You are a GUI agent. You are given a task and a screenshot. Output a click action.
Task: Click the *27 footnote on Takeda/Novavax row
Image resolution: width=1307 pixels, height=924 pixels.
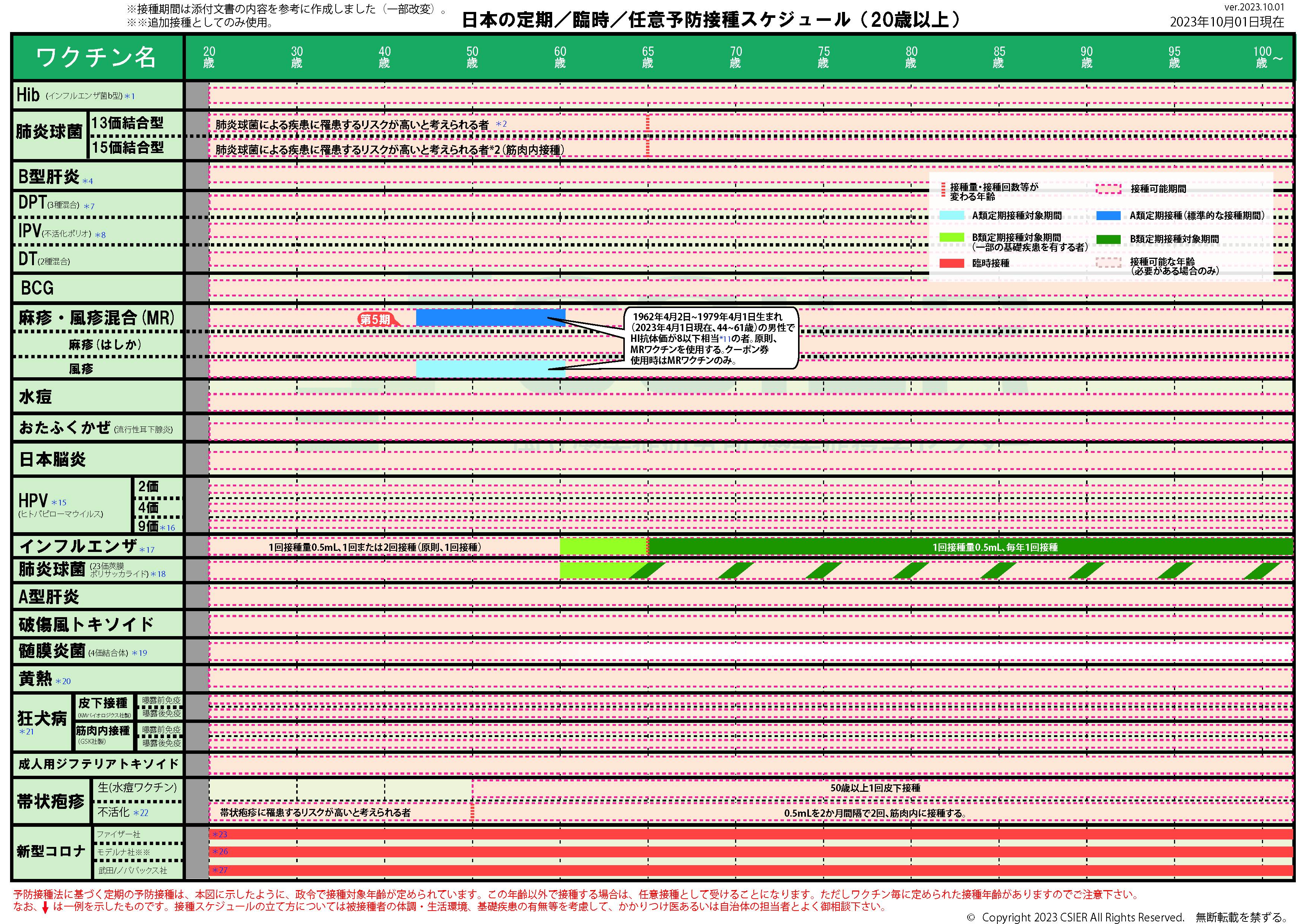[219, 870]
